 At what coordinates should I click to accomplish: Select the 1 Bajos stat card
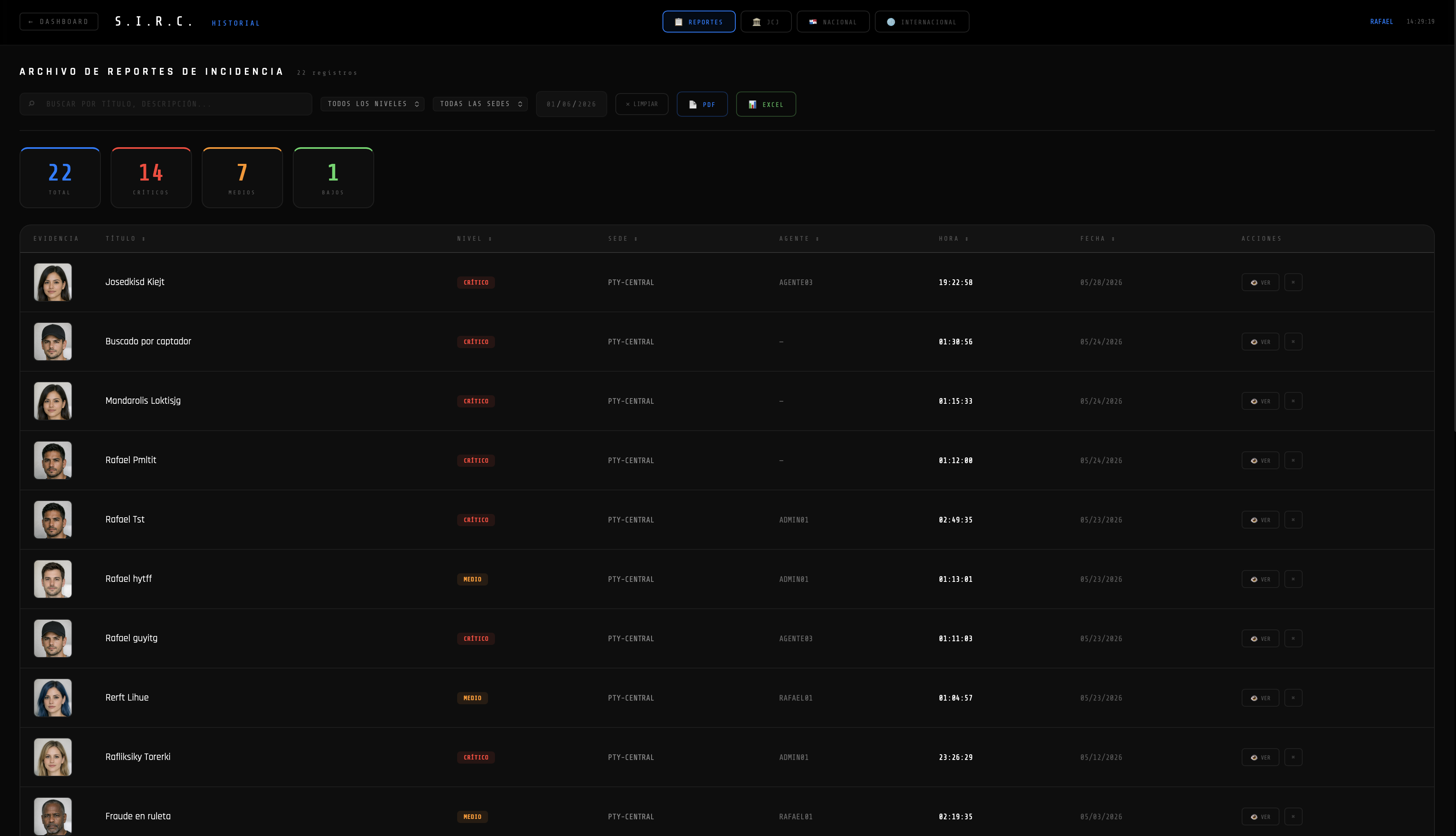(x=333, y=177)
